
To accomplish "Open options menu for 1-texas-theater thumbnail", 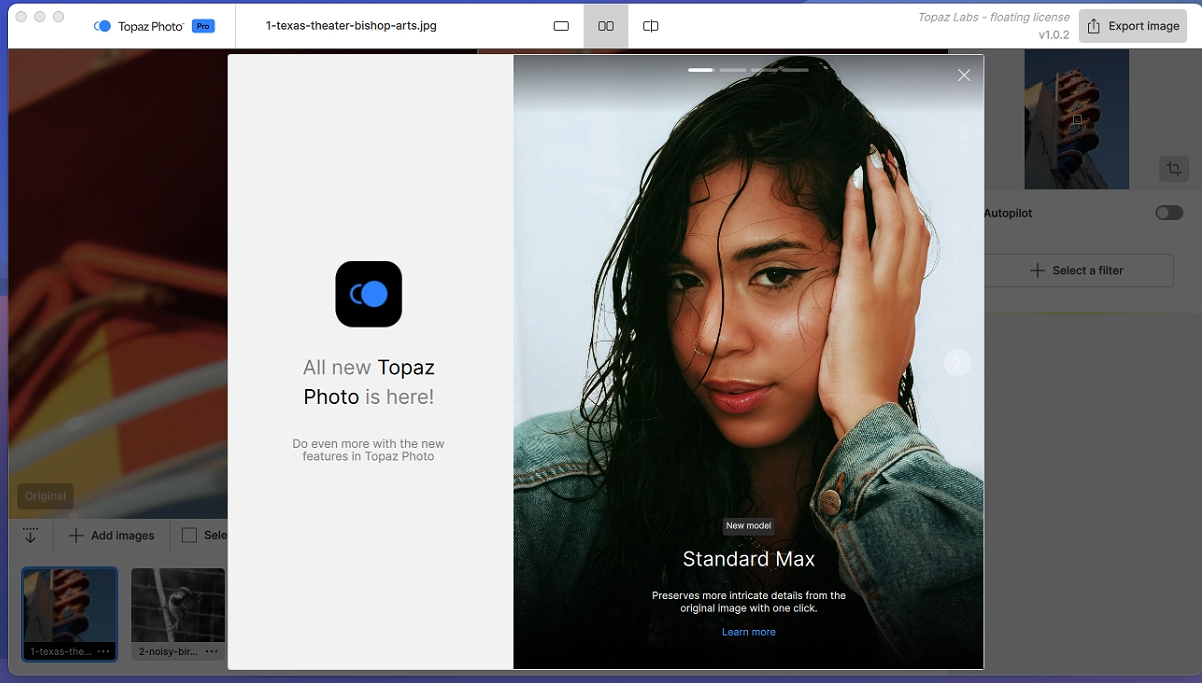I will [x=104, y=651].
